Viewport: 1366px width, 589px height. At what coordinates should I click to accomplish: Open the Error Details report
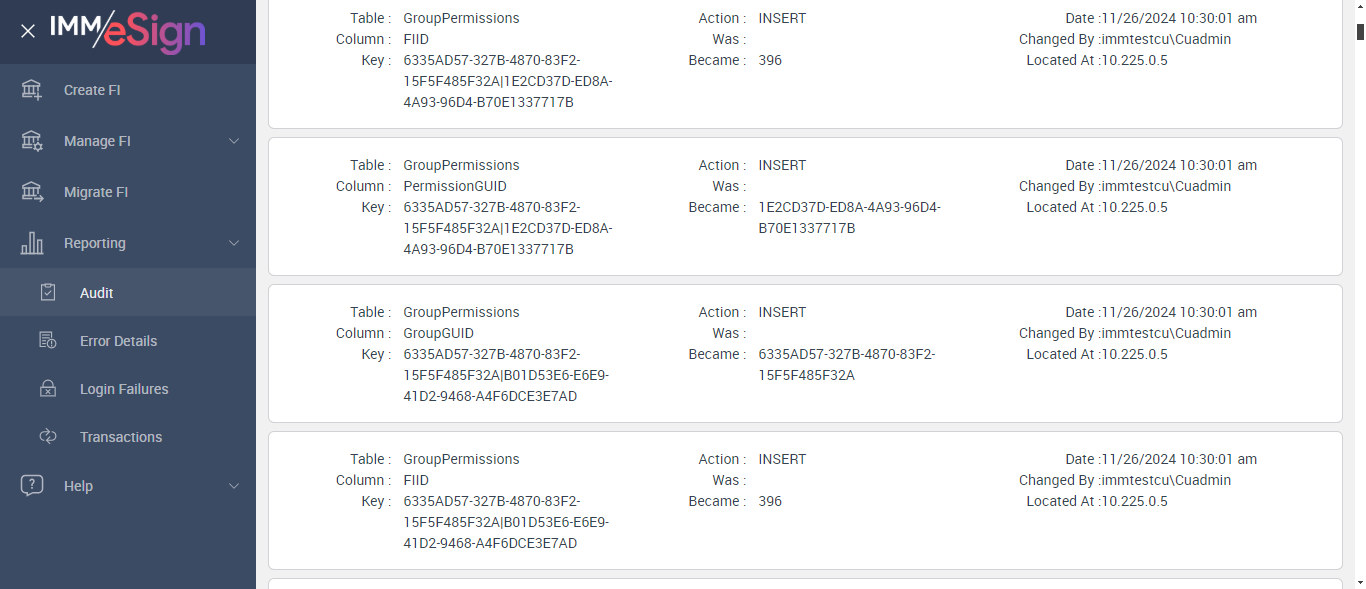pyautogui.click(x=118, y=341)
